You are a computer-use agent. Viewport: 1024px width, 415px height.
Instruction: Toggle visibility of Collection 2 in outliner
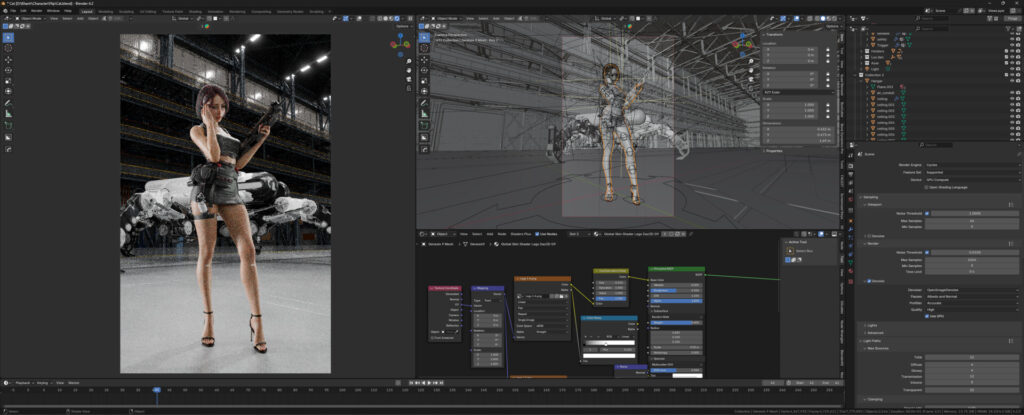pos(1011,75)
